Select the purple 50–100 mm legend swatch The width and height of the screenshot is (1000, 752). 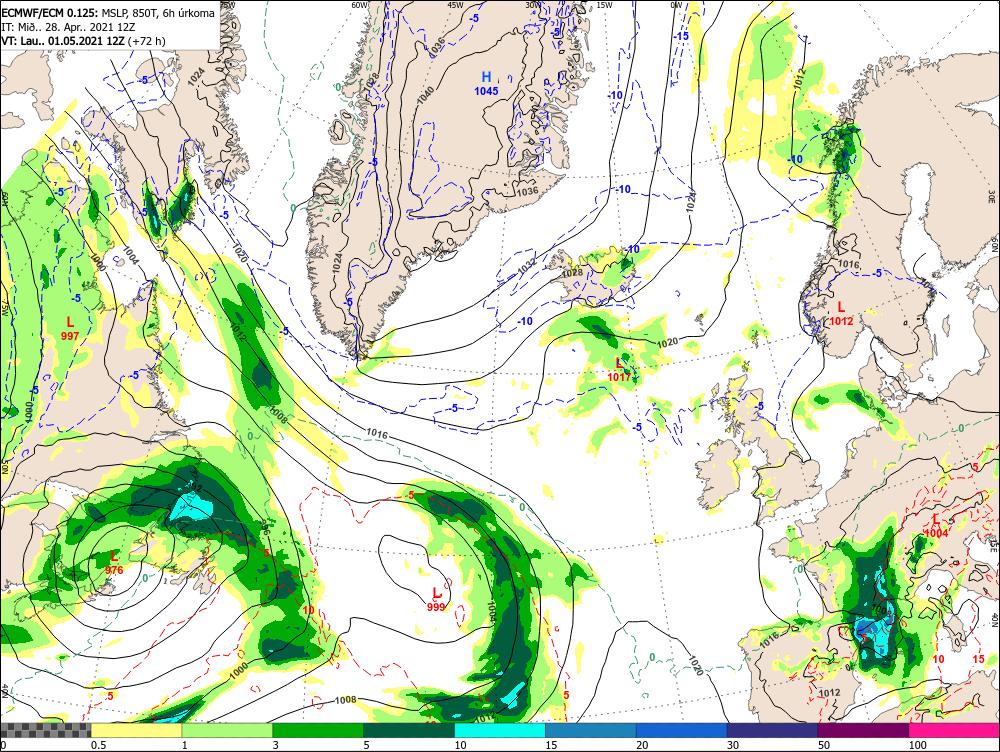pos(864,730)
